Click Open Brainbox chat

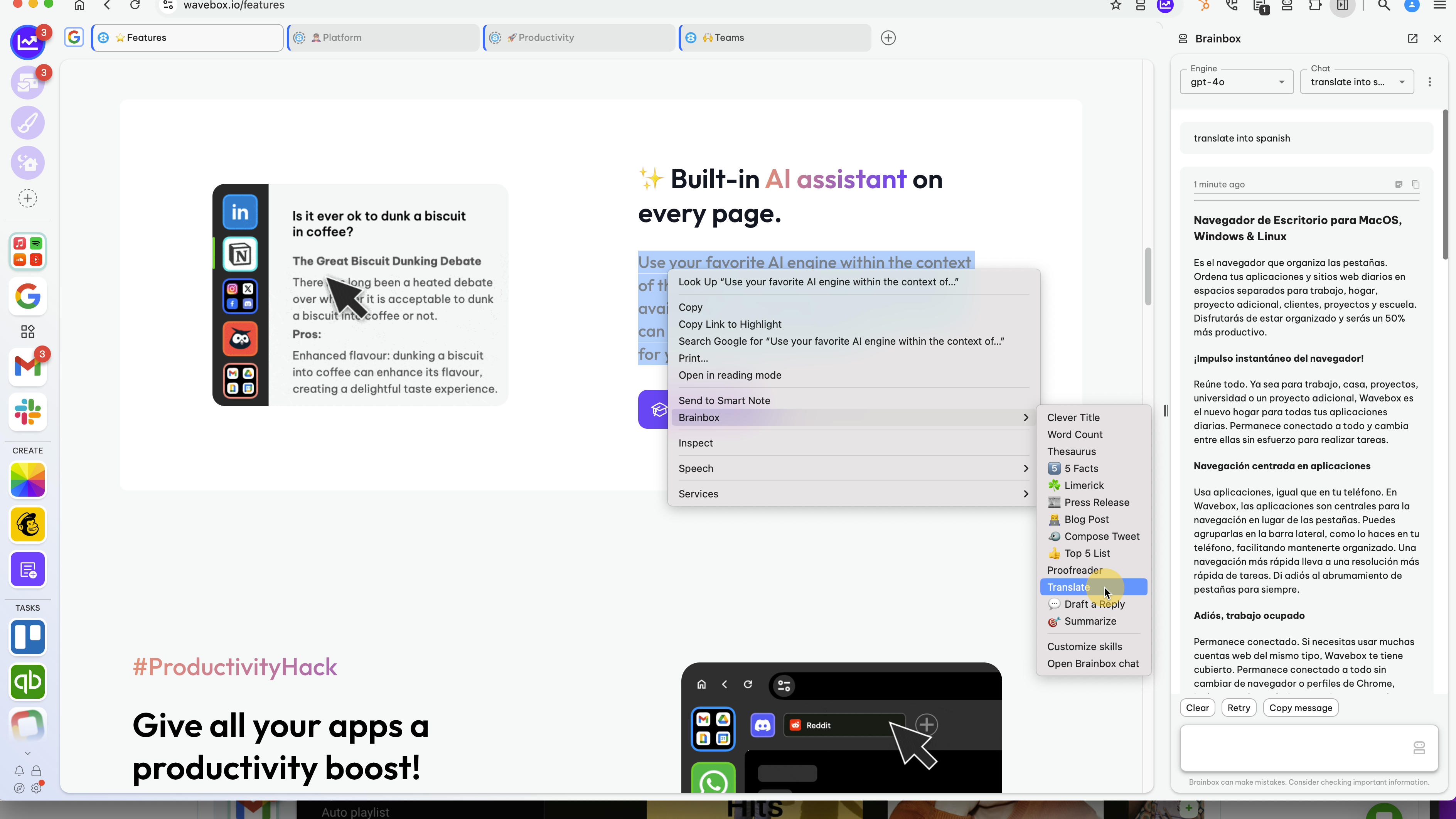tap(1094, 664)
